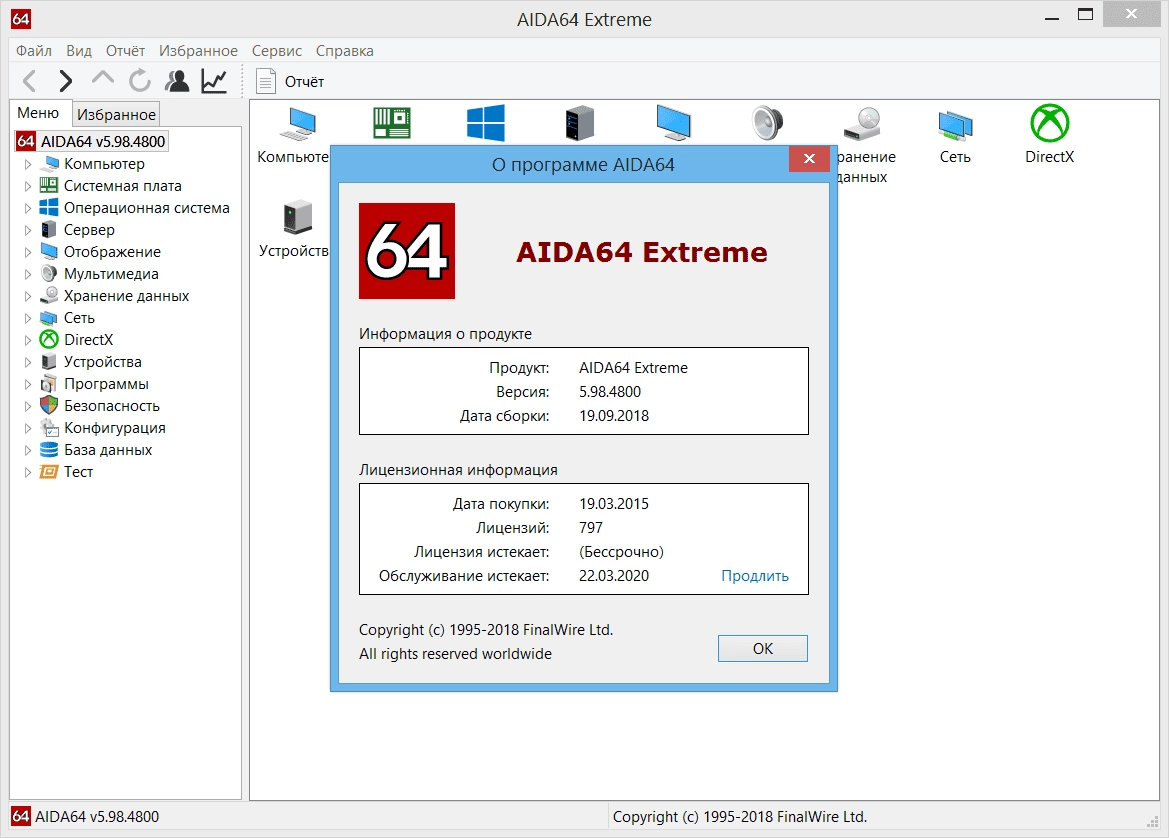Expand the Тест tree node arrow
The height and width of the screenshot is (838, 1169).
click(28, 472)
